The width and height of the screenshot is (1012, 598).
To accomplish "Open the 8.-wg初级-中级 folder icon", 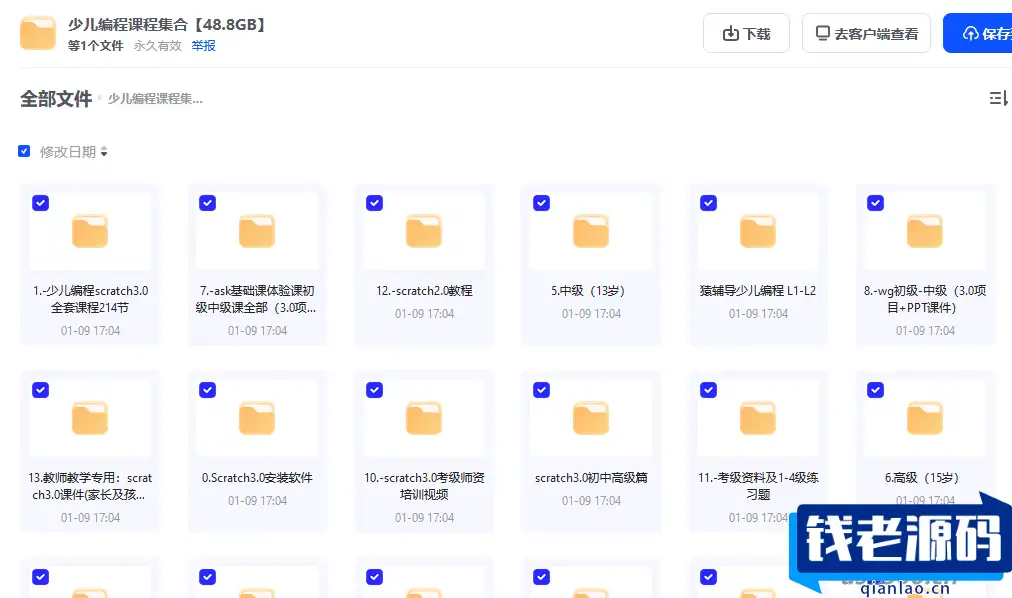I will coord(925,232).
